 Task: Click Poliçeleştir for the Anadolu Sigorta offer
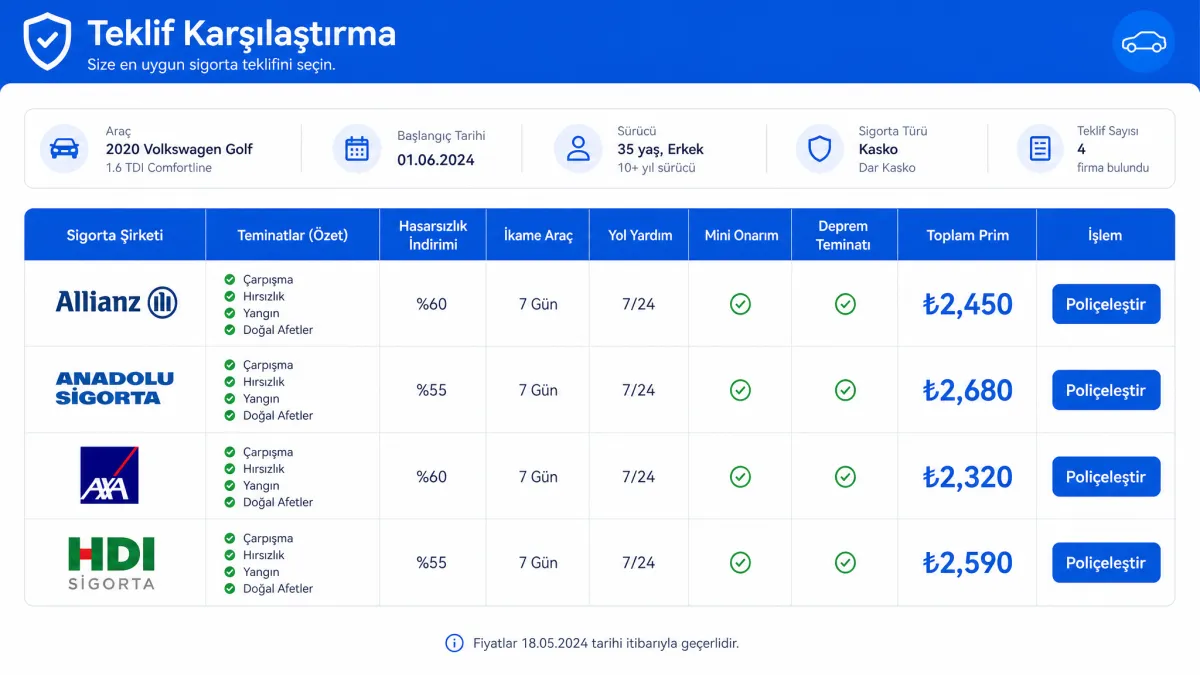point(1106,390)
